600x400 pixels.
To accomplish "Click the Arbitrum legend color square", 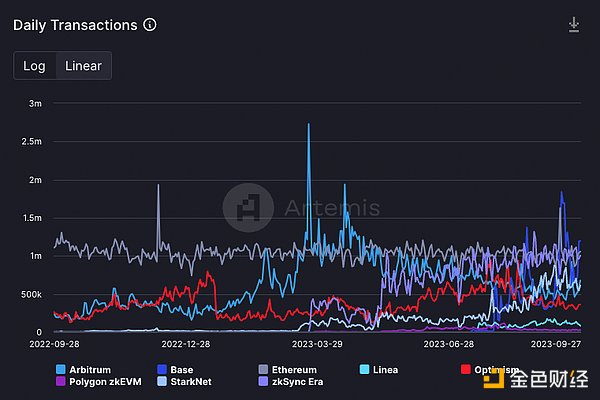I will 59,370.
